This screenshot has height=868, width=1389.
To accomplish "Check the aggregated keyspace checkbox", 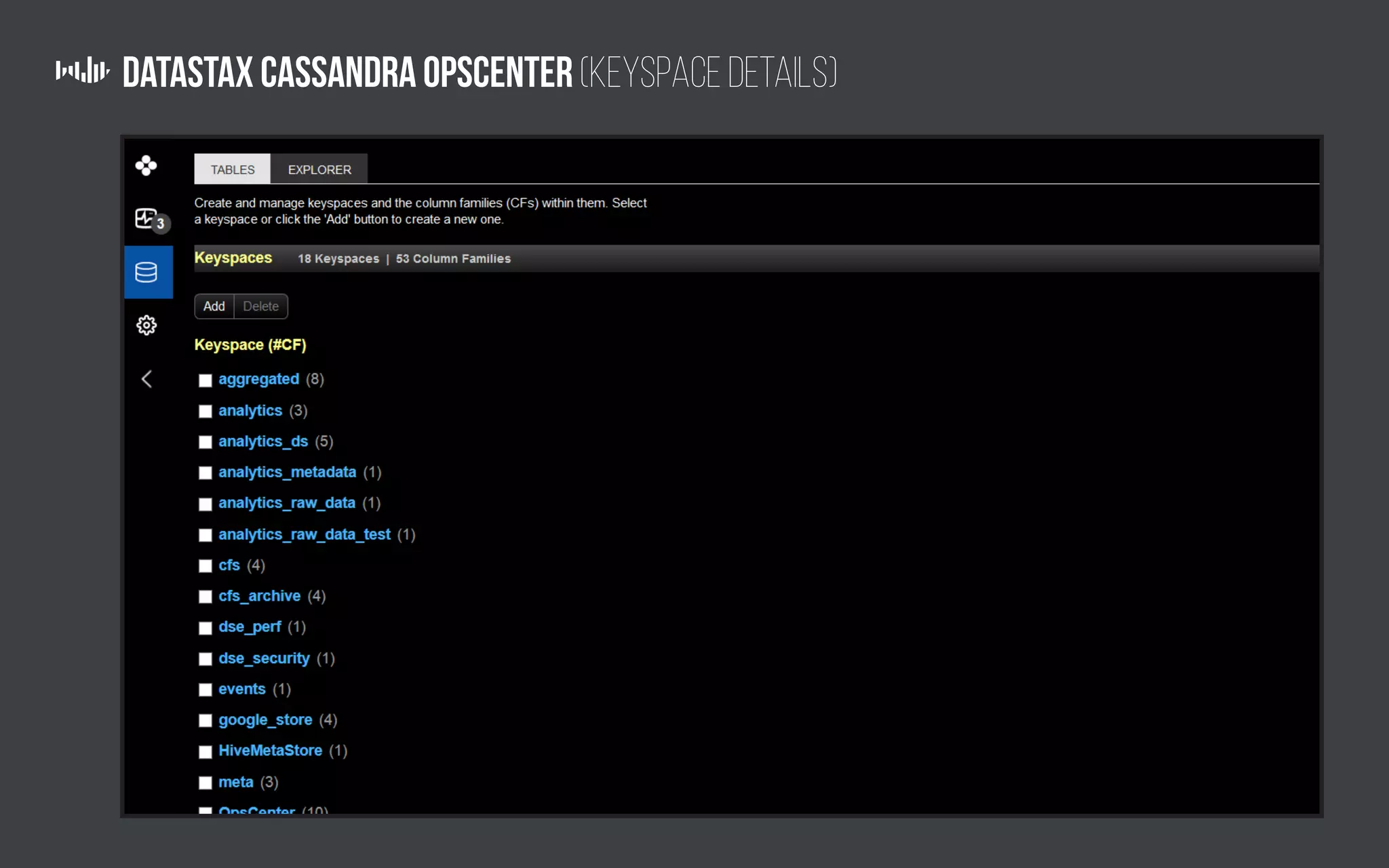I will [x=206, y=380].
